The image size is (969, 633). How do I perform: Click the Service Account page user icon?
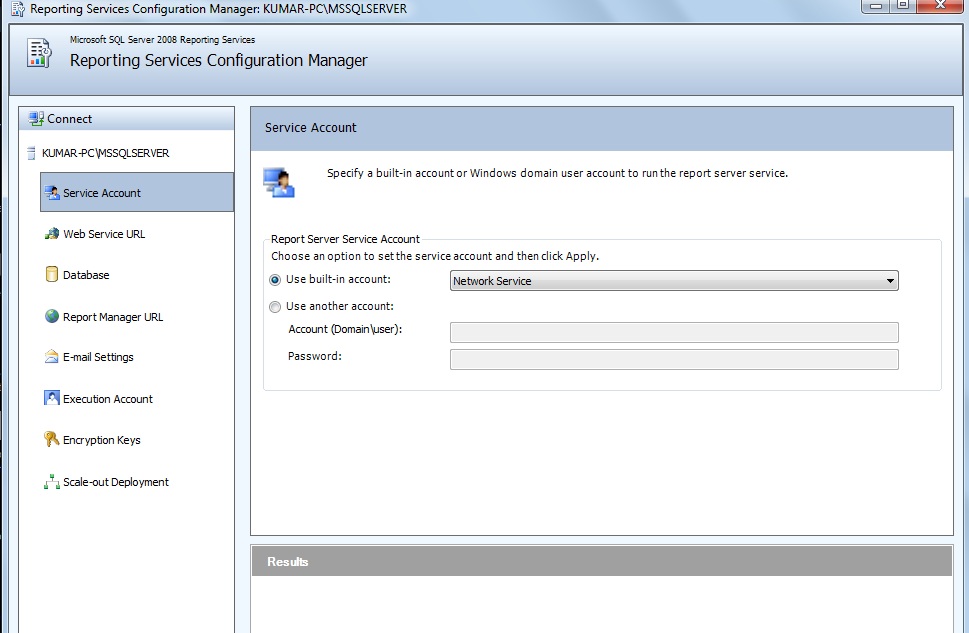point(279,182)
